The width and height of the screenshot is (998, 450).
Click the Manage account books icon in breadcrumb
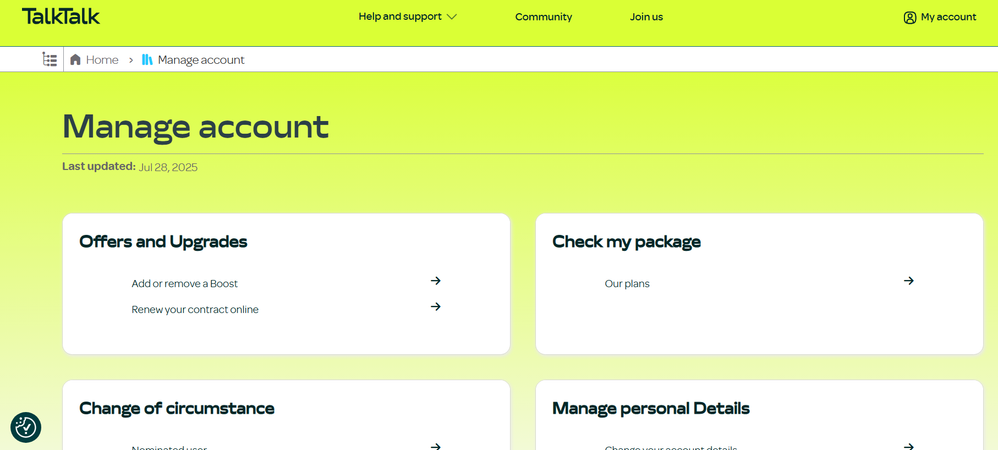click(147, 60)
